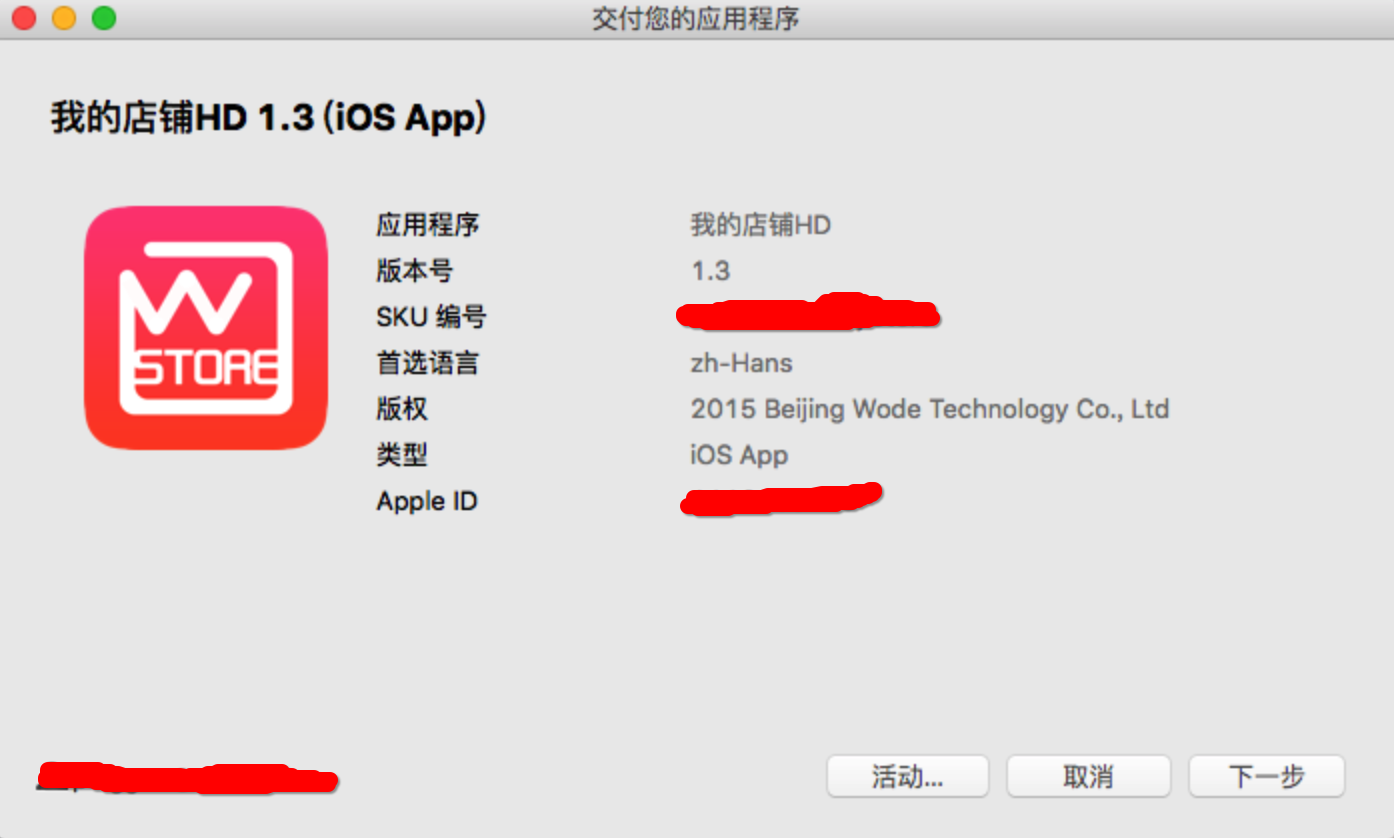The width and height of the screenshot is (1394, 838).
Task: Click the type value iOS App
Action: coord(739,455)
